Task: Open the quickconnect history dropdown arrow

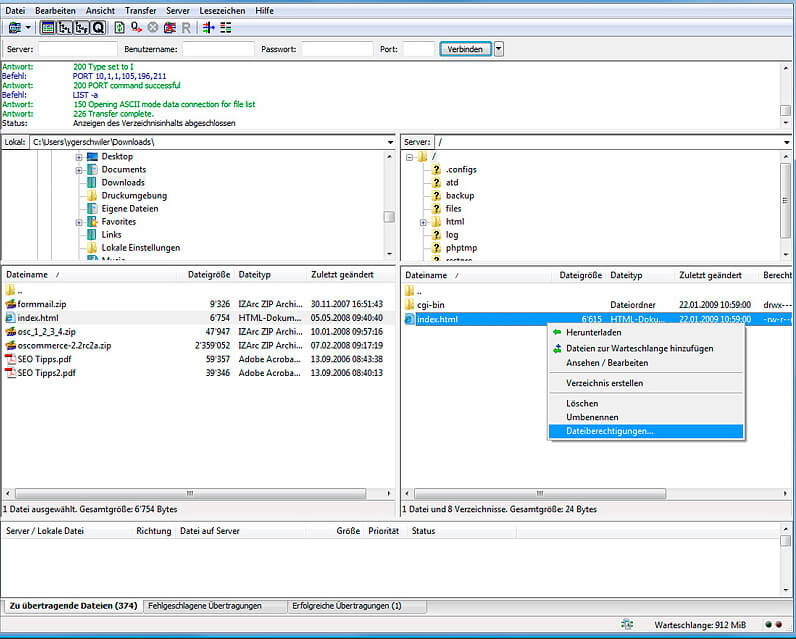Action: 499,48
